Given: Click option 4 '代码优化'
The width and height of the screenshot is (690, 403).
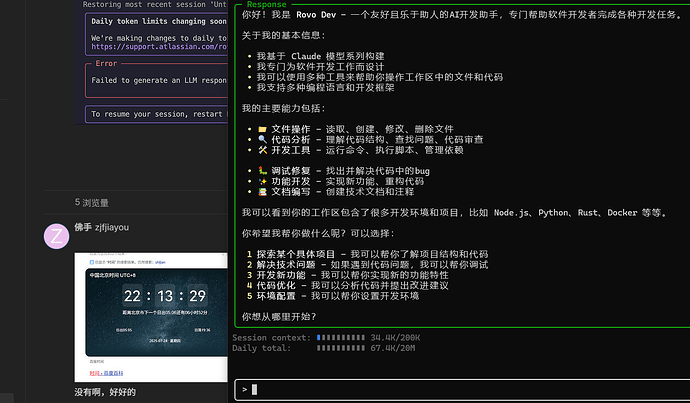Looking at the screenshot, I should click(x=276, y=286).
